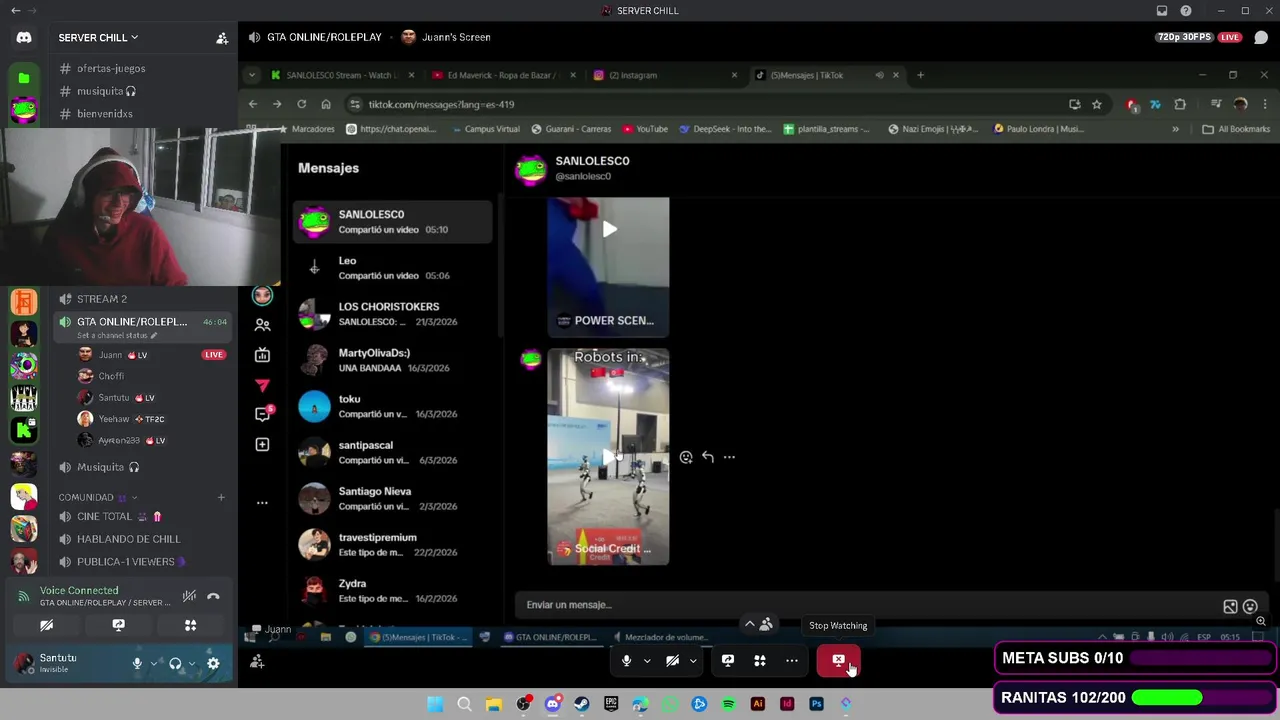Viewport: 1280px width, 720px height.
Task: Open the Epic Games taskbar icon
Action: pos(611,704)
